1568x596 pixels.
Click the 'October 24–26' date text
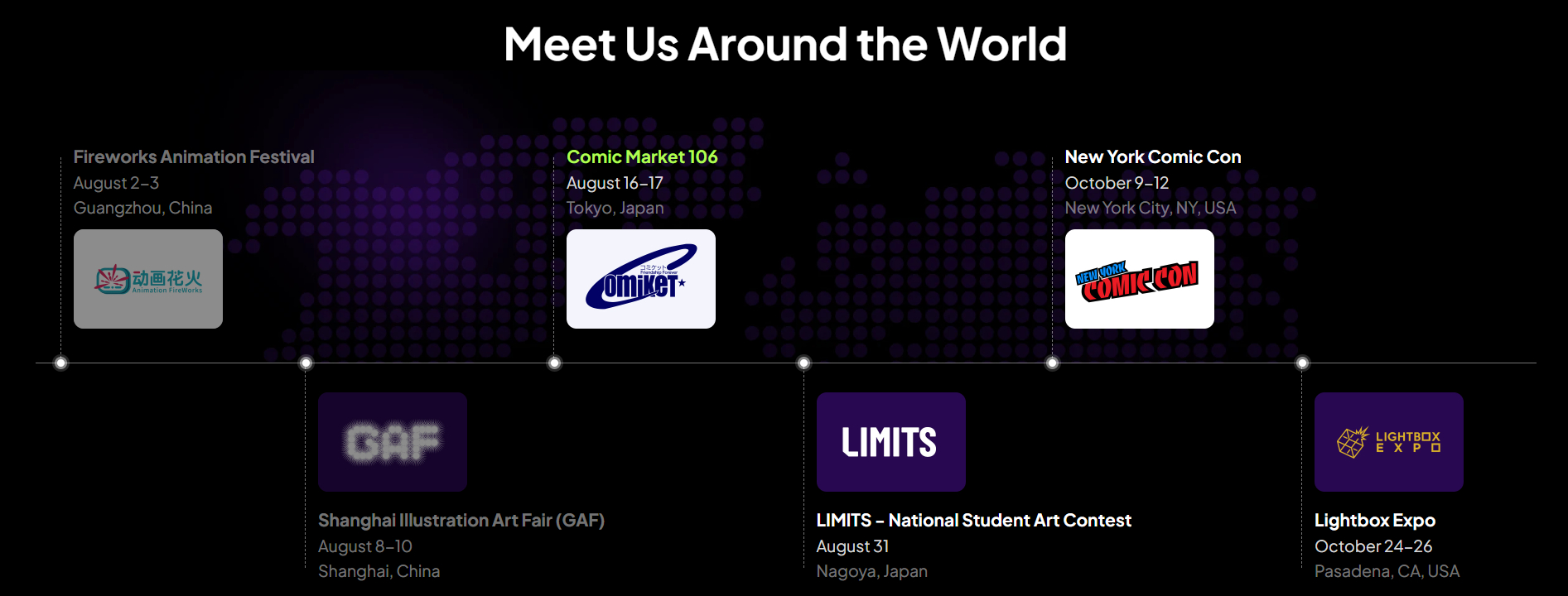[1373, 546]
